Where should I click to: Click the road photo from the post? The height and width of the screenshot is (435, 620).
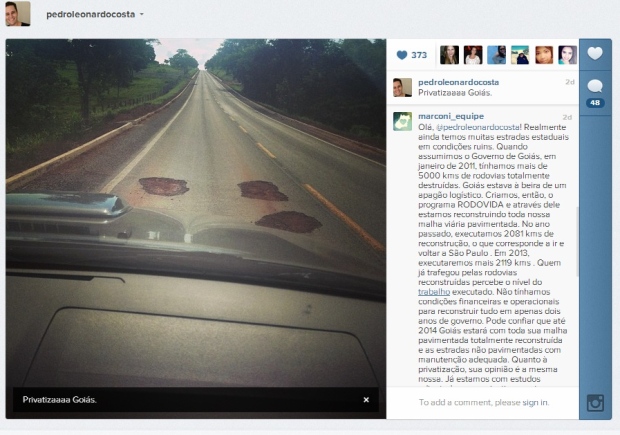click(196, 228)
